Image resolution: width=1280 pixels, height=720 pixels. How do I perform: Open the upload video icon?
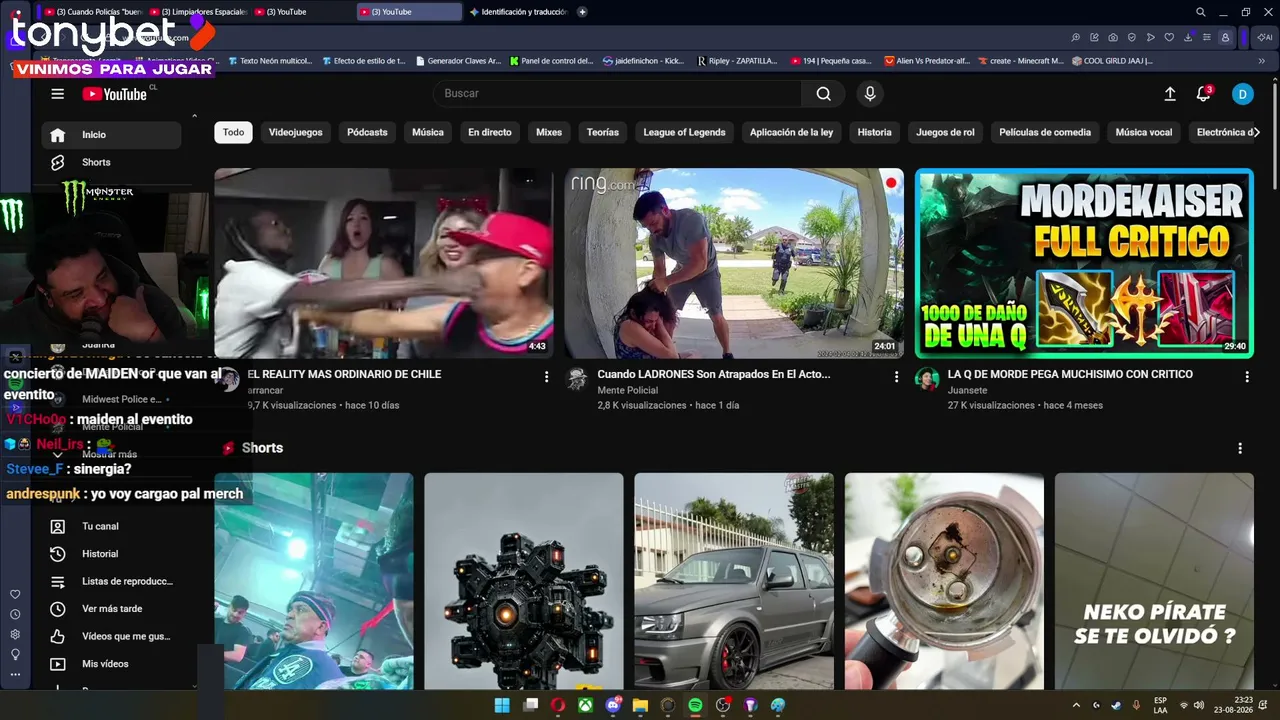coord(1170,94)
